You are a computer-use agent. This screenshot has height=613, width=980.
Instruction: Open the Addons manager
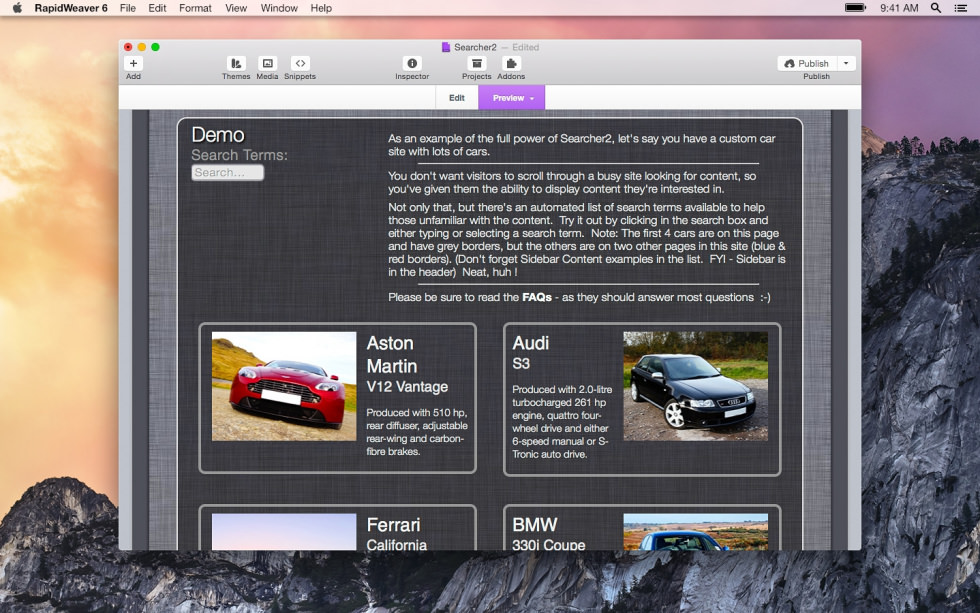click(511, 63)
